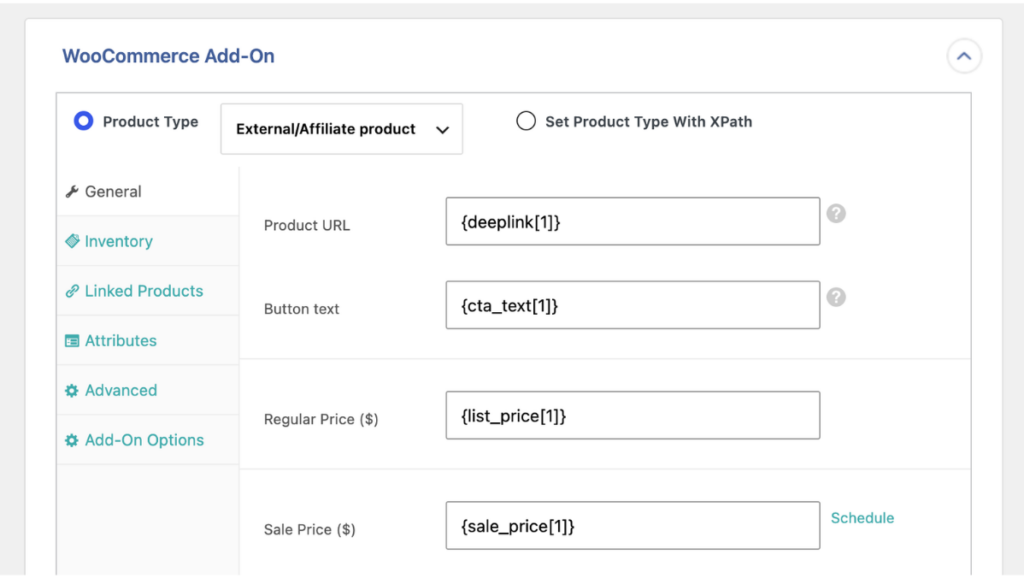Viewport: 1024px width, 578px height.
Task: Click the gear icon beside Add-On Options
Action: coord(72,440)
